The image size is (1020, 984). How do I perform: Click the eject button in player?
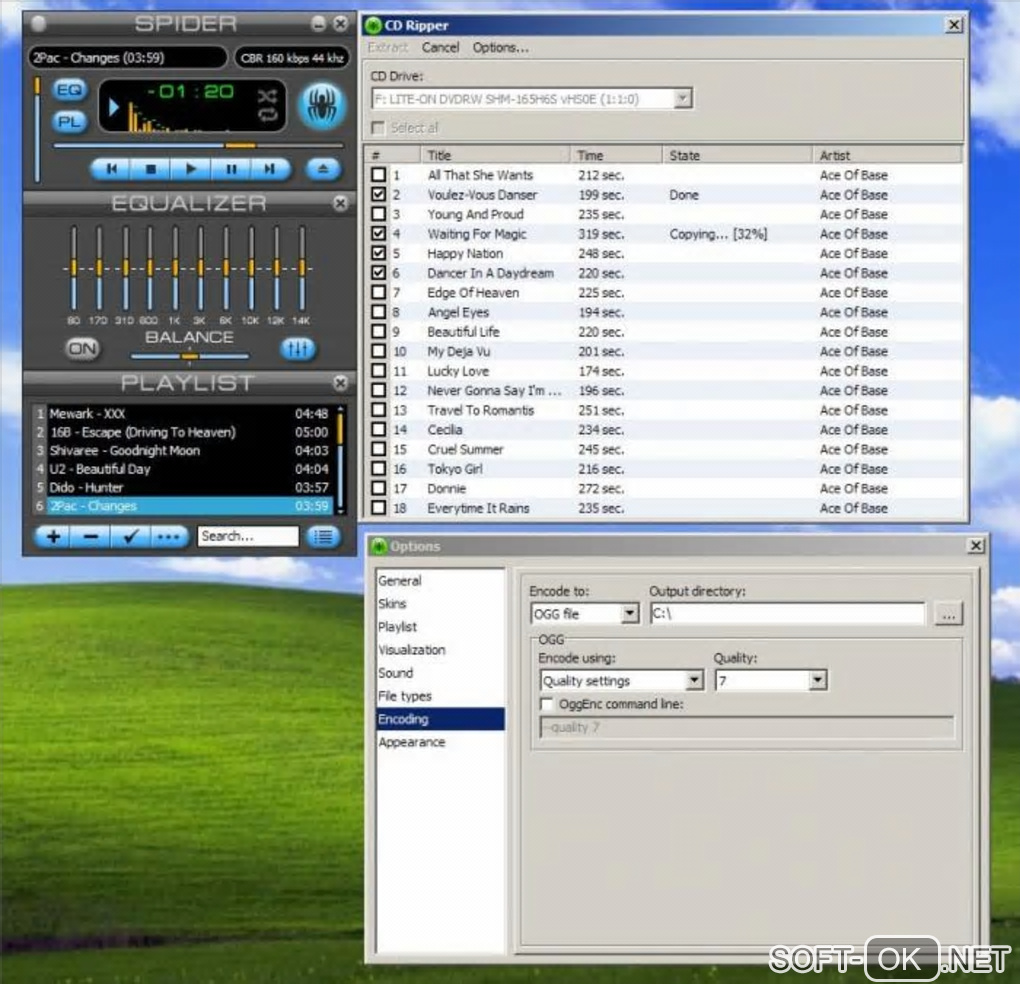click(x=322, y=170)
